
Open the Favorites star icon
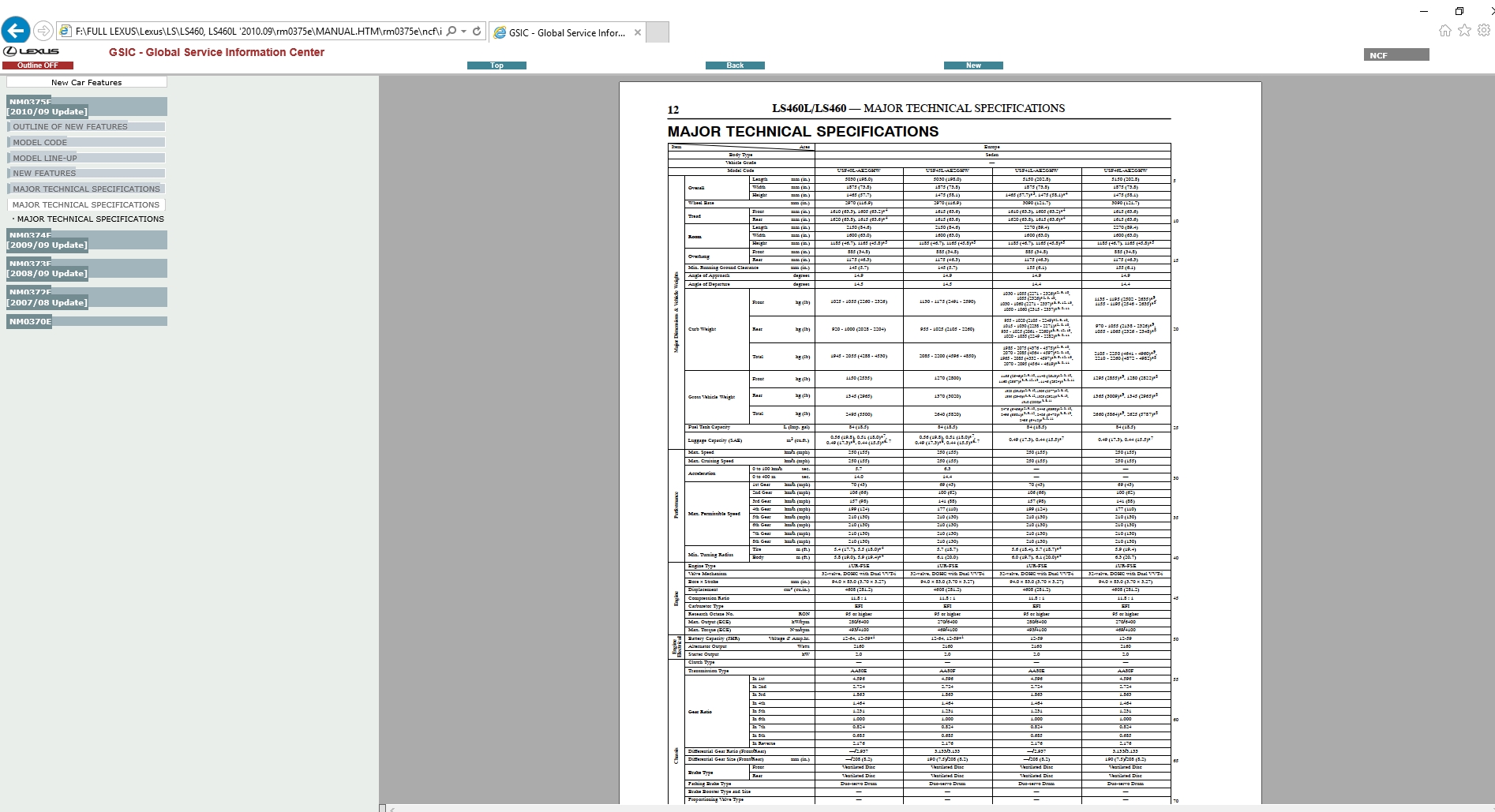point(1464,30)
